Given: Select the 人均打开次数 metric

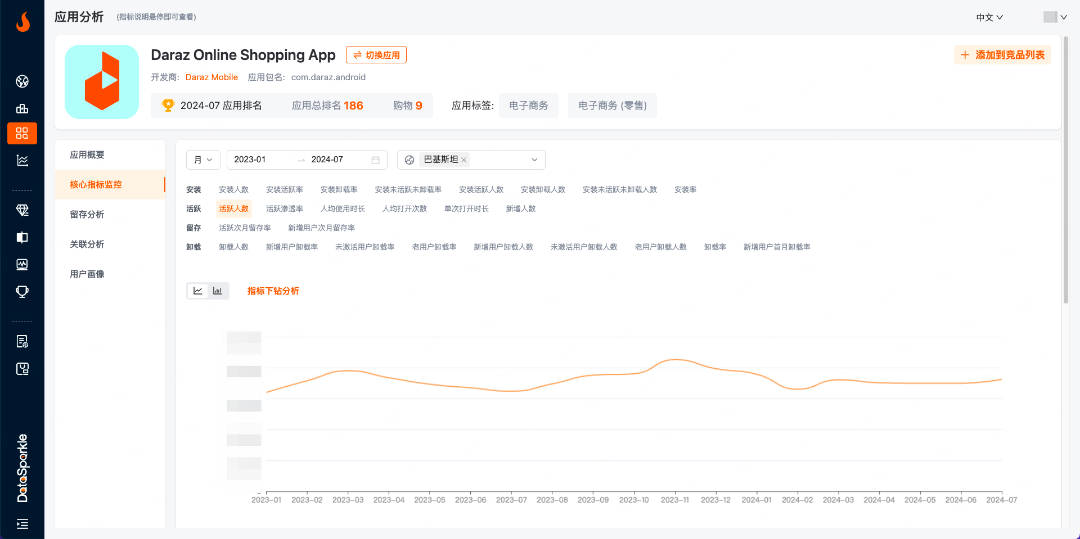Looking at the screenshot, I should click(404, 209).
